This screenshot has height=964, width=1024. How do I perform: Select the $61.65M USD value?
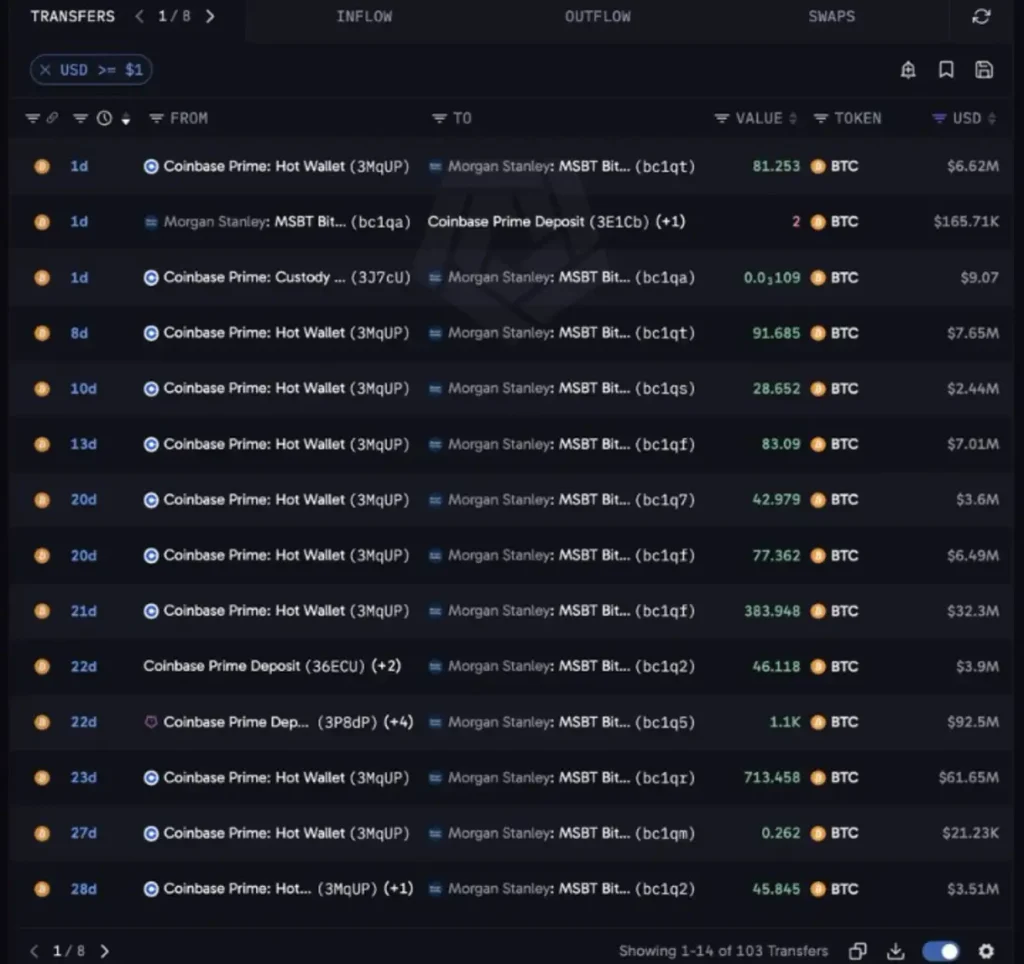click(x=968, y=777)
